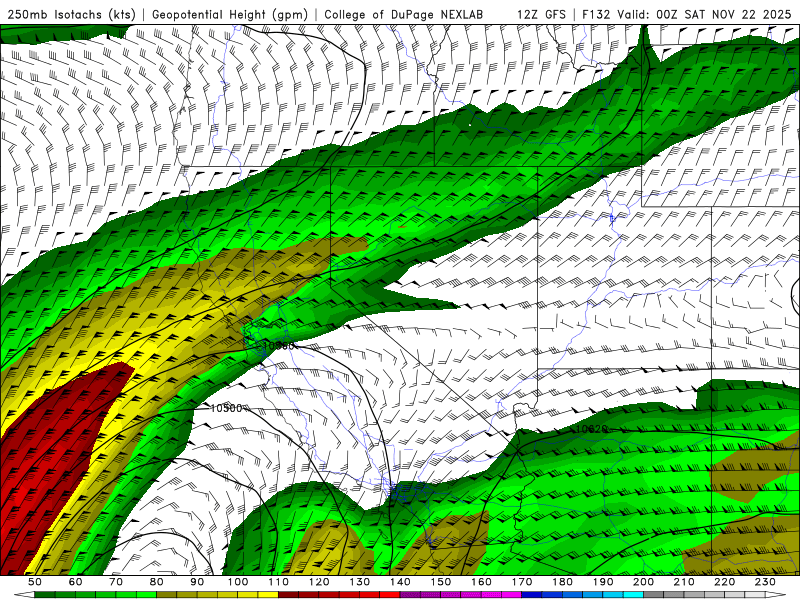The height and width of the screenshot is (600, 800).
Task: Click the 90 value on the color scale
Action: (197, 582)
